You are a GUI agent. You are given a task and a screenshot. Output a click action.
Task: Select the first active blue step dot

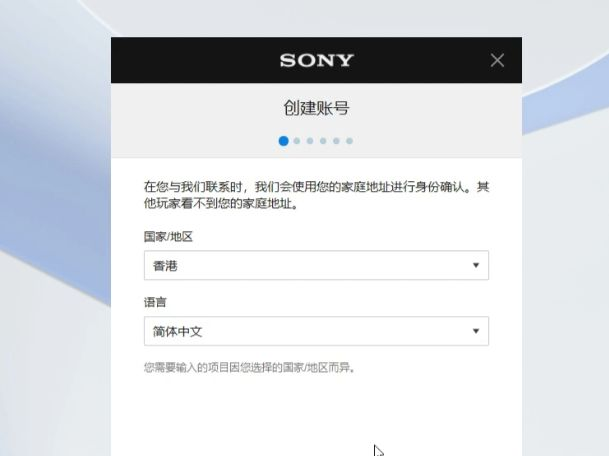284,141
